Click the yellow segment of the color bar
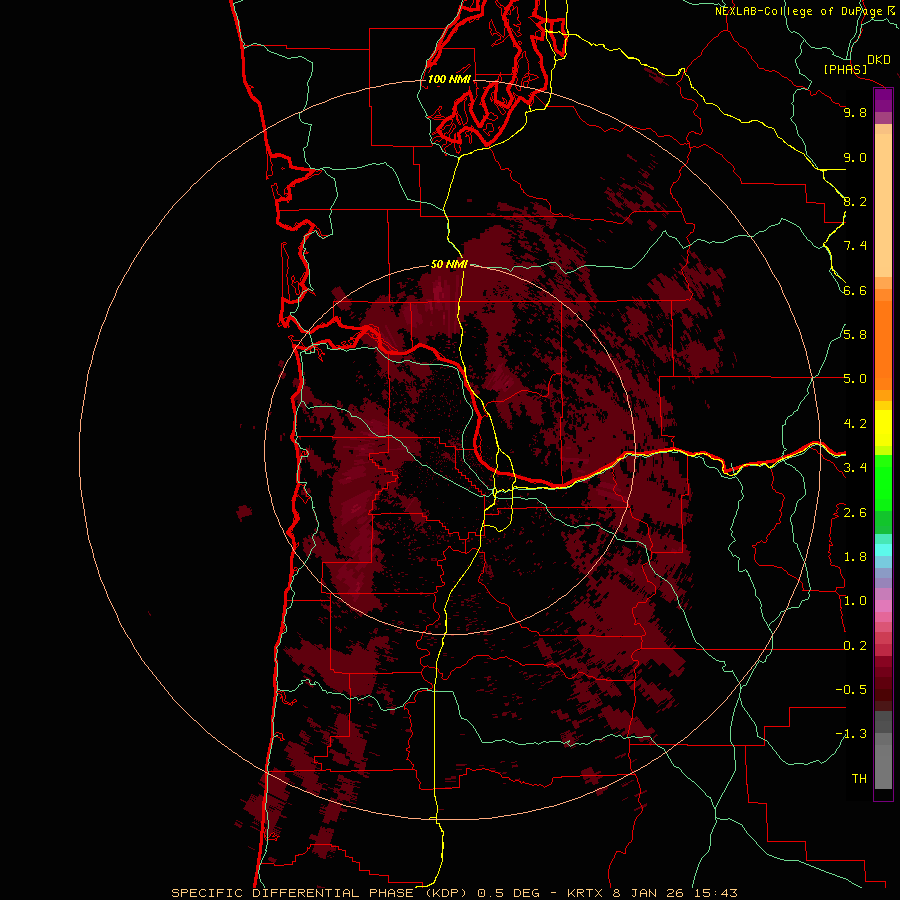The width and height of the screenshot is (900, 900). tap(883, 428)
